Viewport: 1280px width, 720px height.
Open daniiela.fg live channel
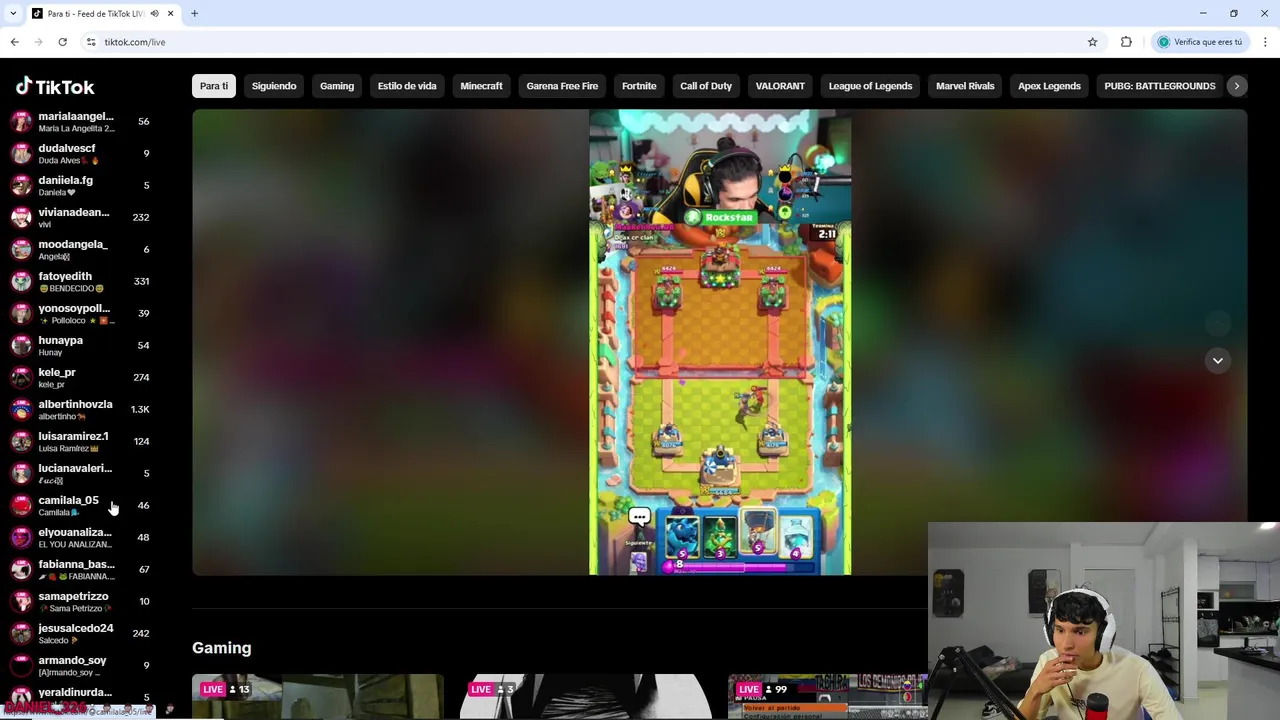(x=80, y=186)
